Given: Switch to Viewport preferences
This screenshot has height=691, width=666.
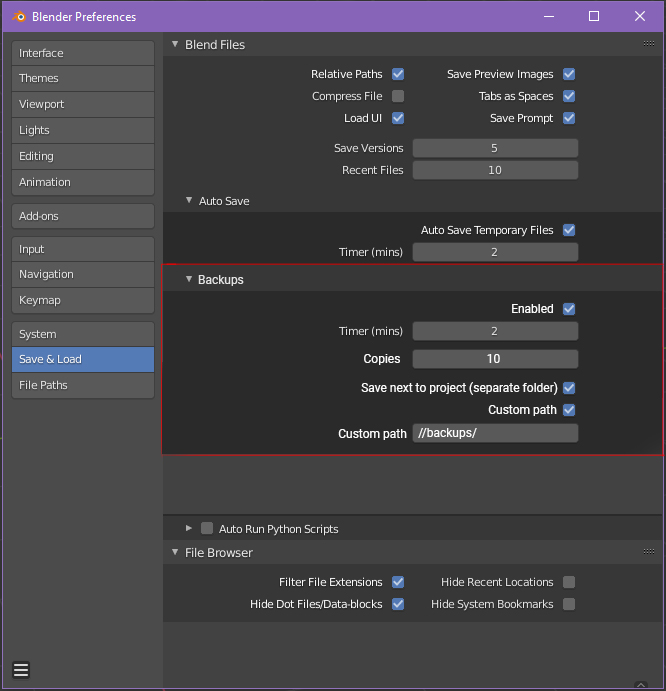Looking at the screenshot, I should 83,104.
